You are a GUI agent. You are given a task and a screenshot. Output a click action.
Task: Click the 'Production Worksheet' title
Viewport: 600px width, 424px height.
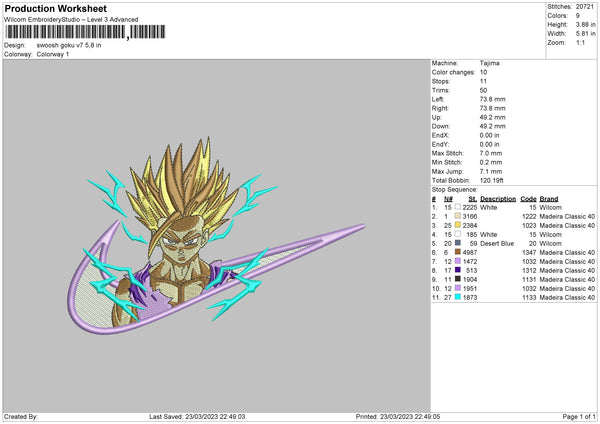click(55, 8)
